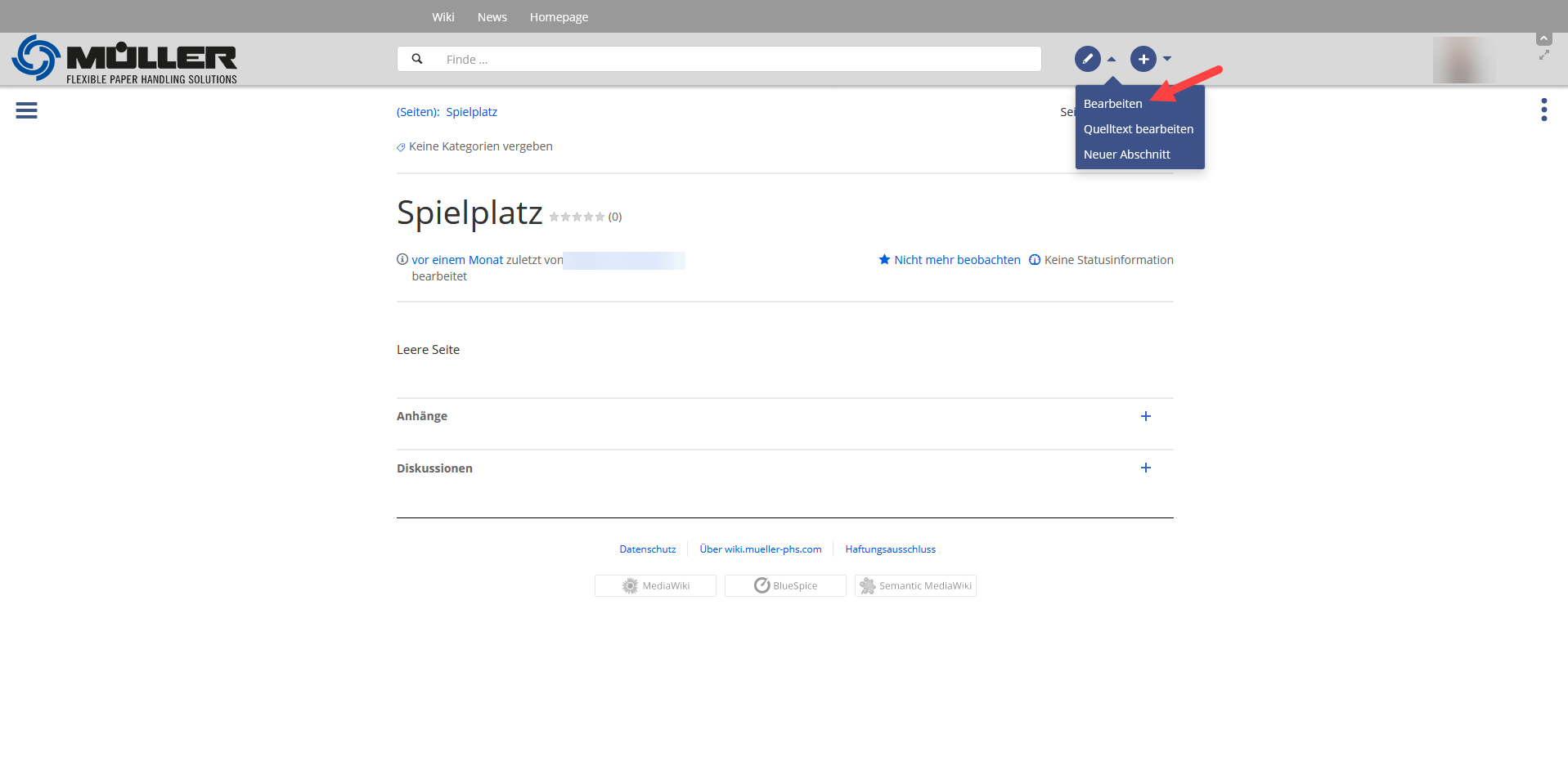Choose Quelltext bearbeiten menu entry
Screen dimensions: 1568x757
tap(1138, 129)
